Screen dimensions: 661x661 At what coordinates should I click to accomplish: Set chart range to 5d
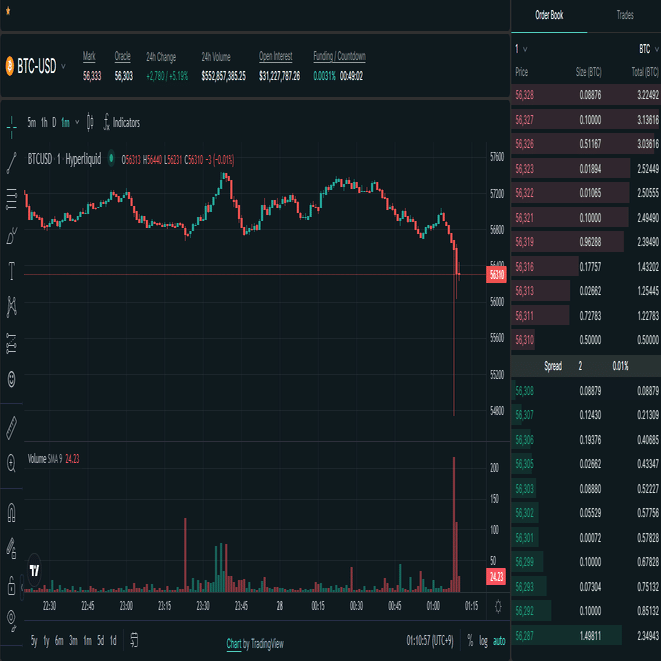click(100, 640)
